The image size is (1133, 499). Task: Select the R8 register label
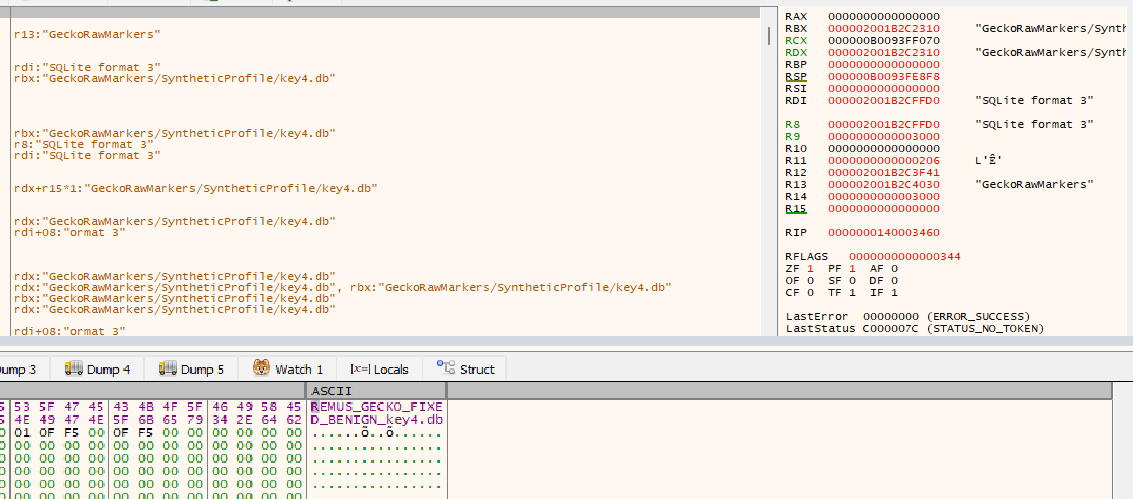792,124
